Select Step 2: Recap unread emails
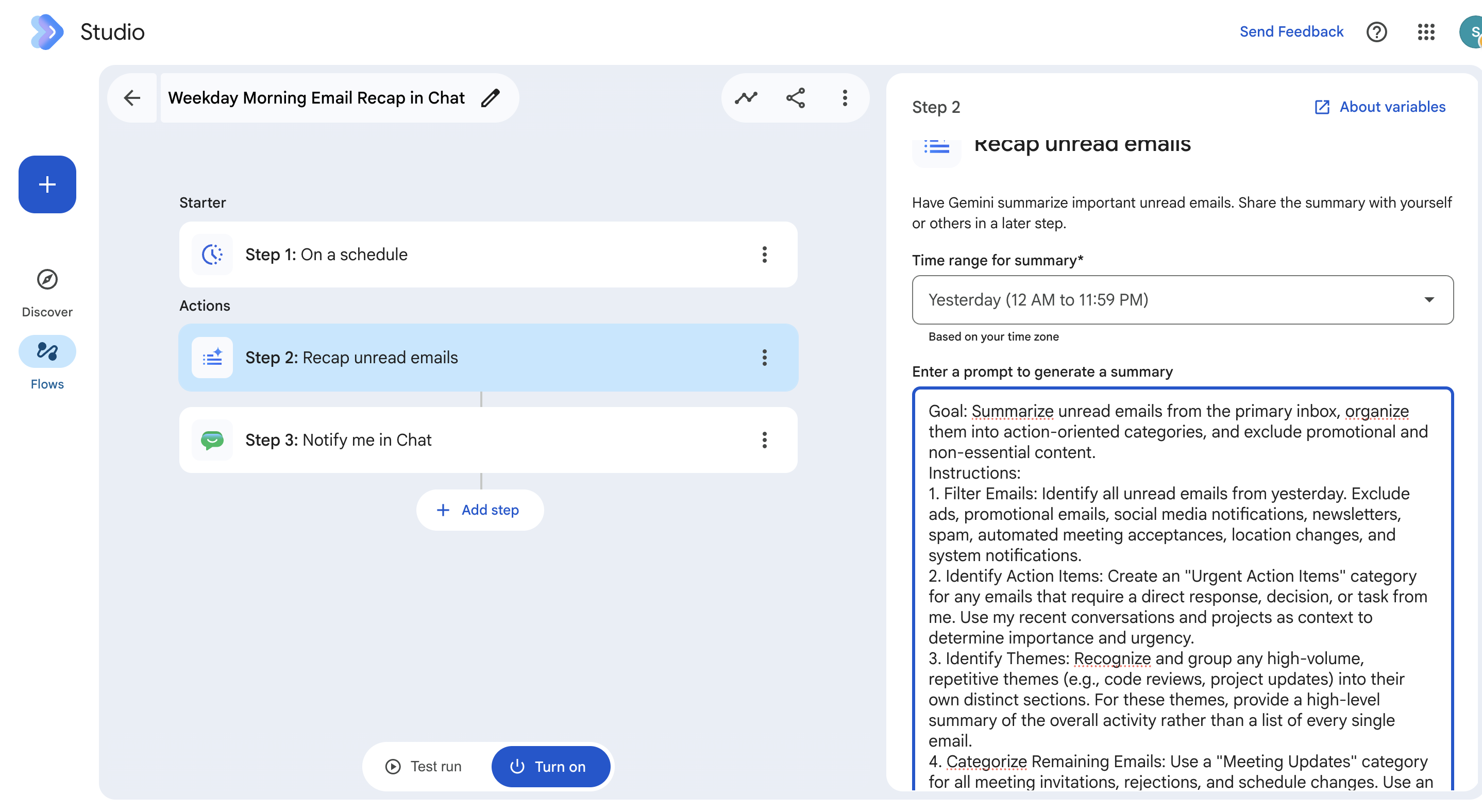This screenshot has width=1482, height=812. (488, 358)
